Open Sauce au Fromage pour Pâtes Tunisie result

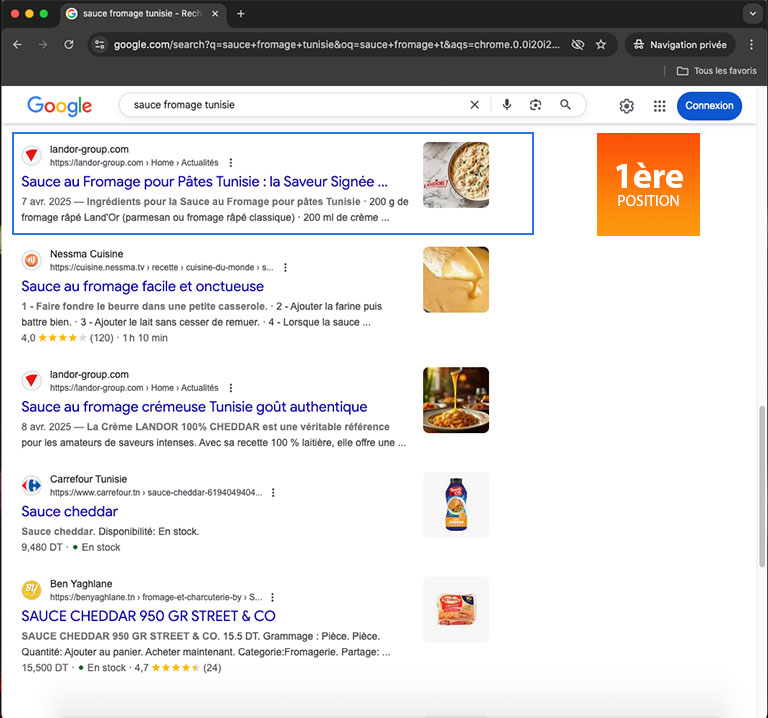click(x=204, y=182)
